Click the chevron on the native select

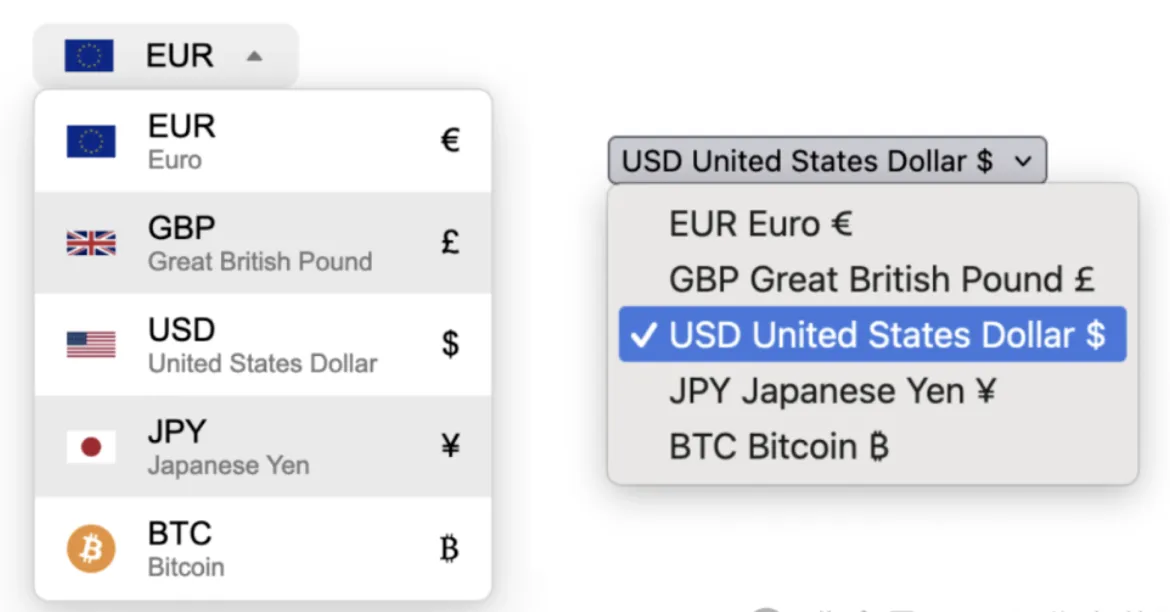[1021, 161]
